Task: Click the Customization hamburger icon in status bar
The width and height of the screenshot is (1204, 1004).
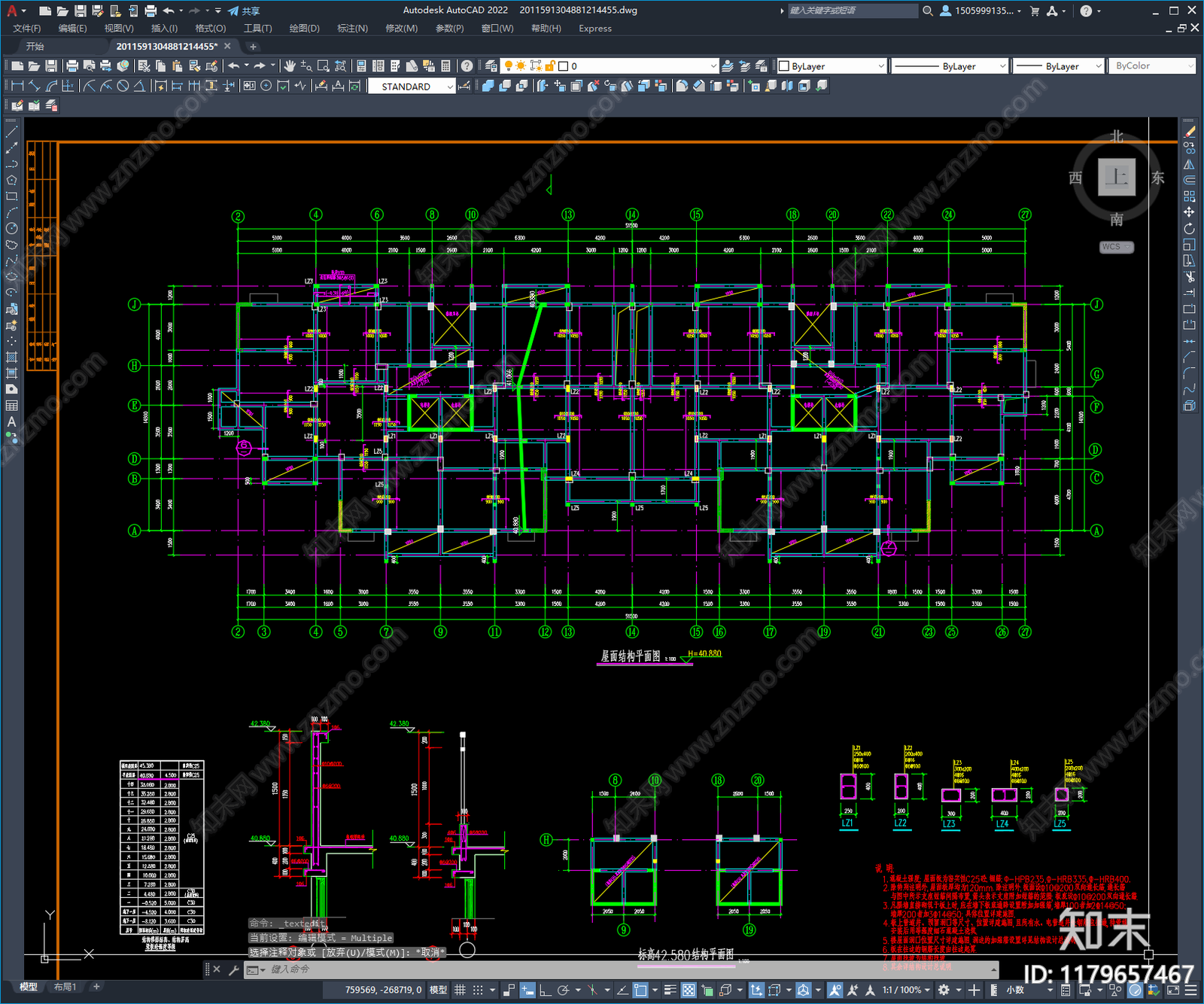Action: pyautogui.click(x=1191, y=990)
